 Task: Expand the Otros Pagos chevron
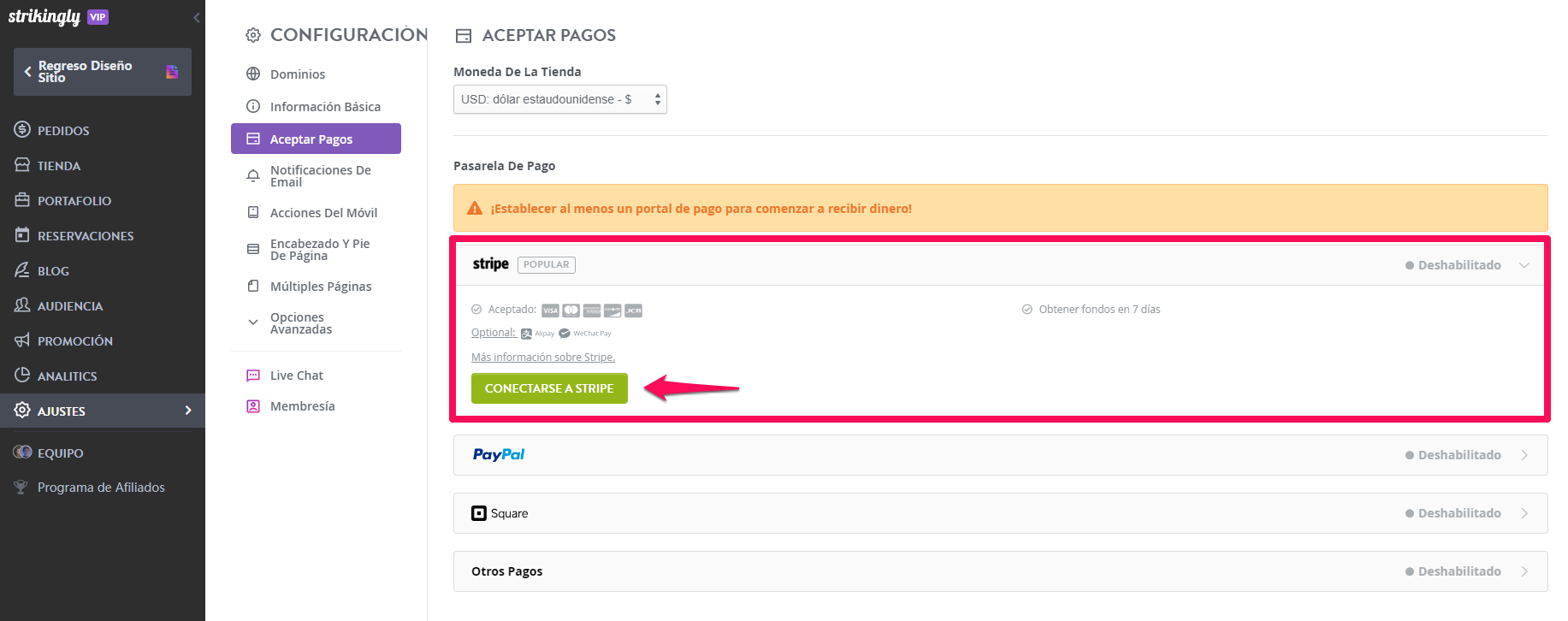[1524, 571]
